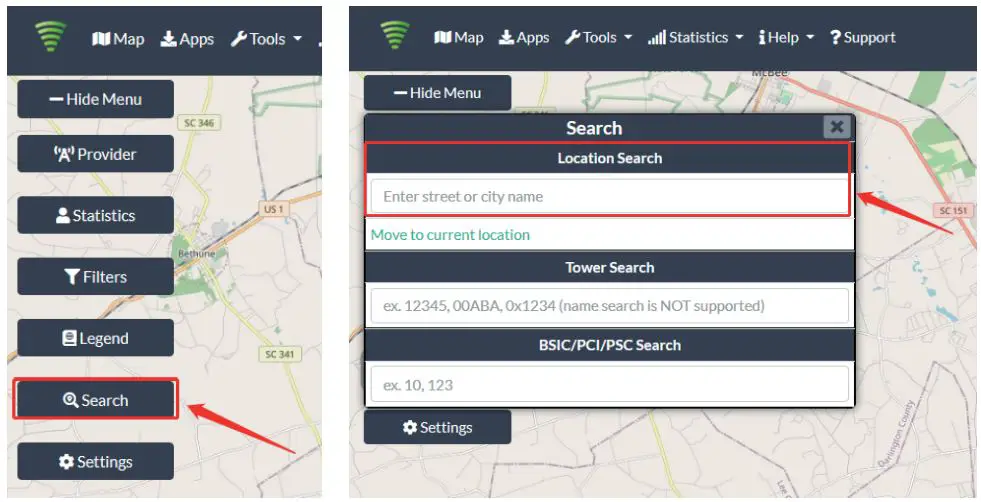Click Move to current location link
This screenshot has height=502, width=981.
pyautogui.click(x=450, y=235)
